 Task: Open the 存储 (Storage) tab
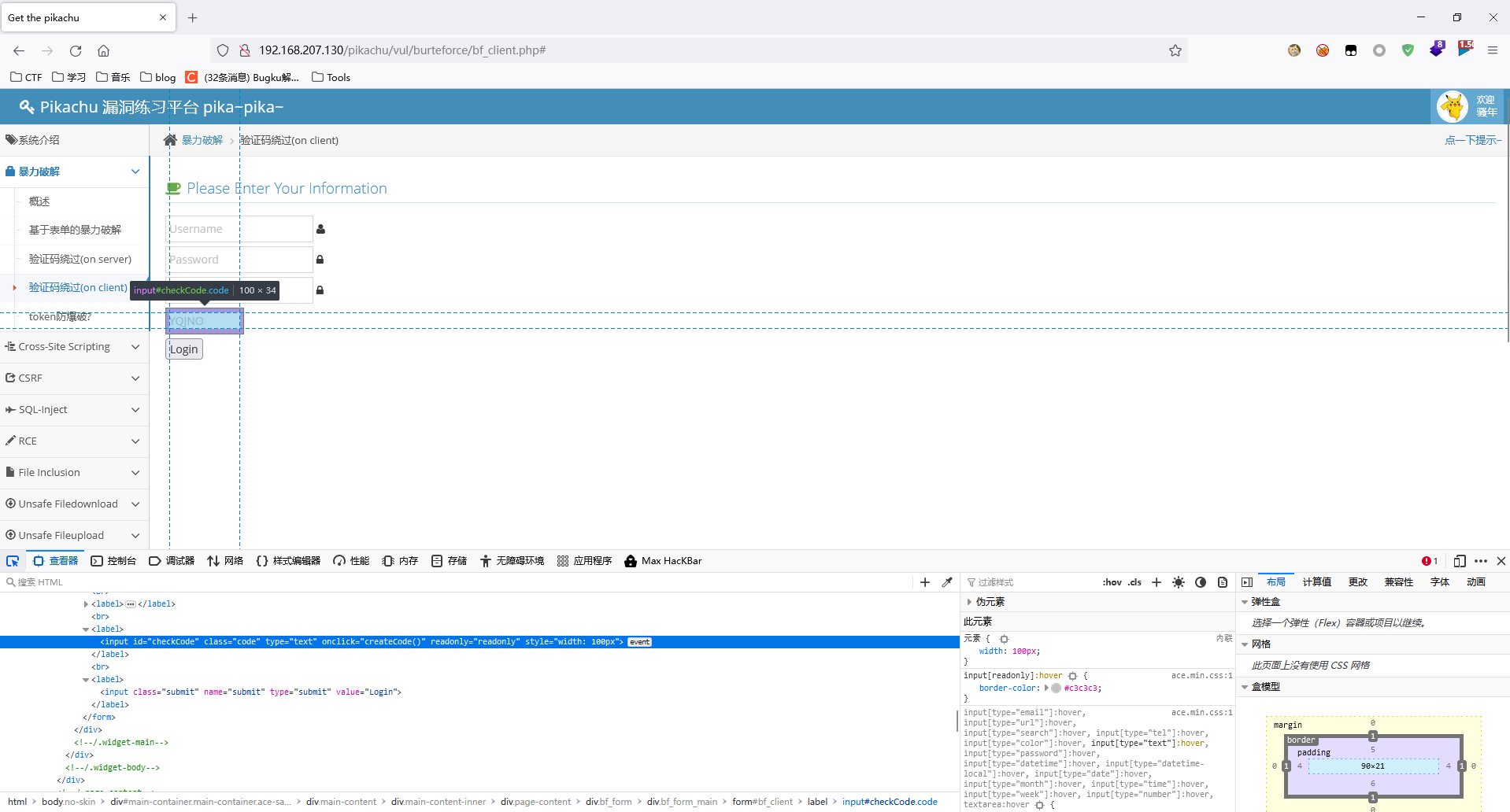click(449, 561)
